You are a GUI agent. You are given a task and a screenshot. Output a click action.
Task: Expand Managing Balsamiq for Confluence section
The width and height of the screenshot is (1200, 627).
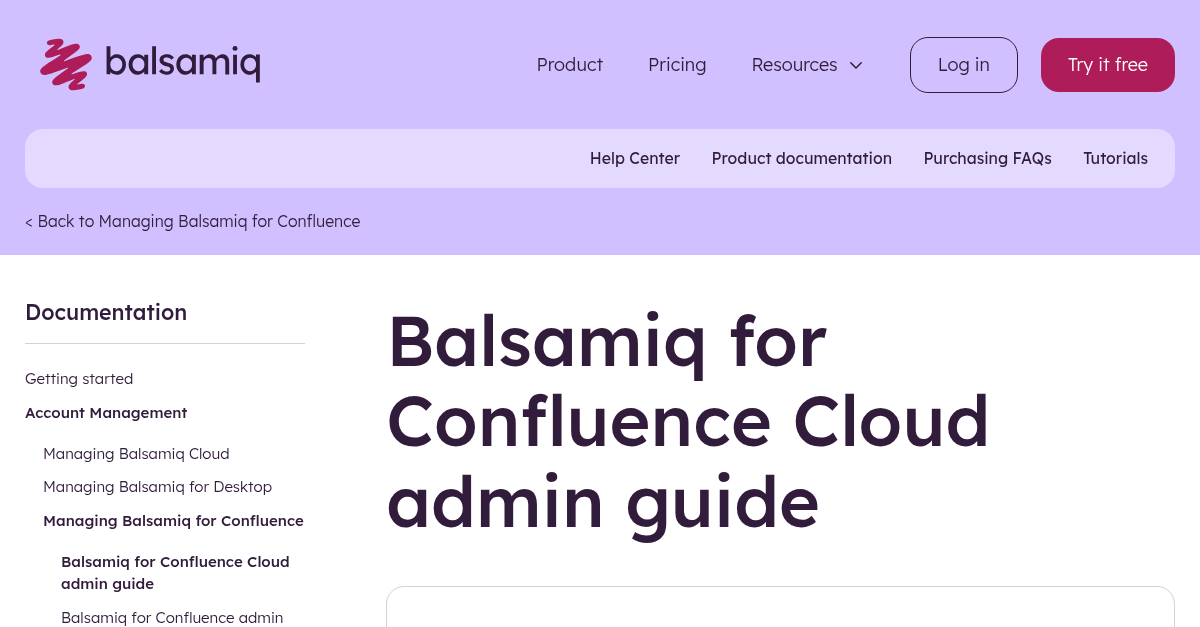click(173, 520)
